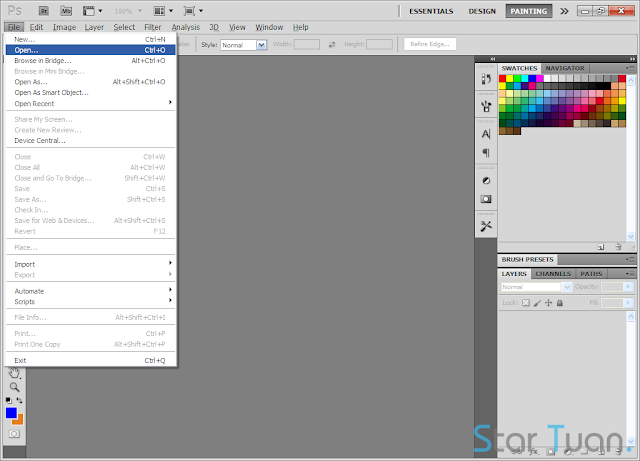Toggle Quick Mask mode
The image size is (640, 461).
click(x=14, y=434)
